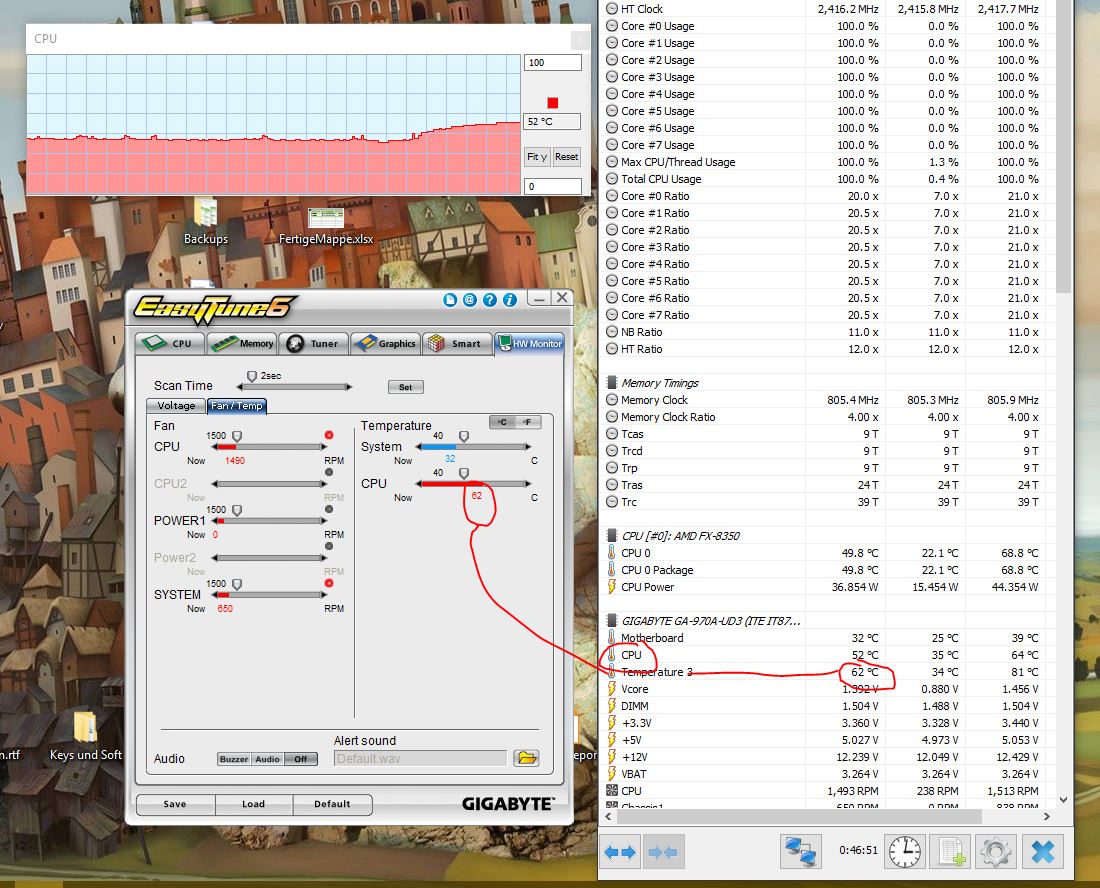The image size is (1100, 888).
Task: Click the blue @ icon in EasyTune6
Action: (x=470, y=300)
